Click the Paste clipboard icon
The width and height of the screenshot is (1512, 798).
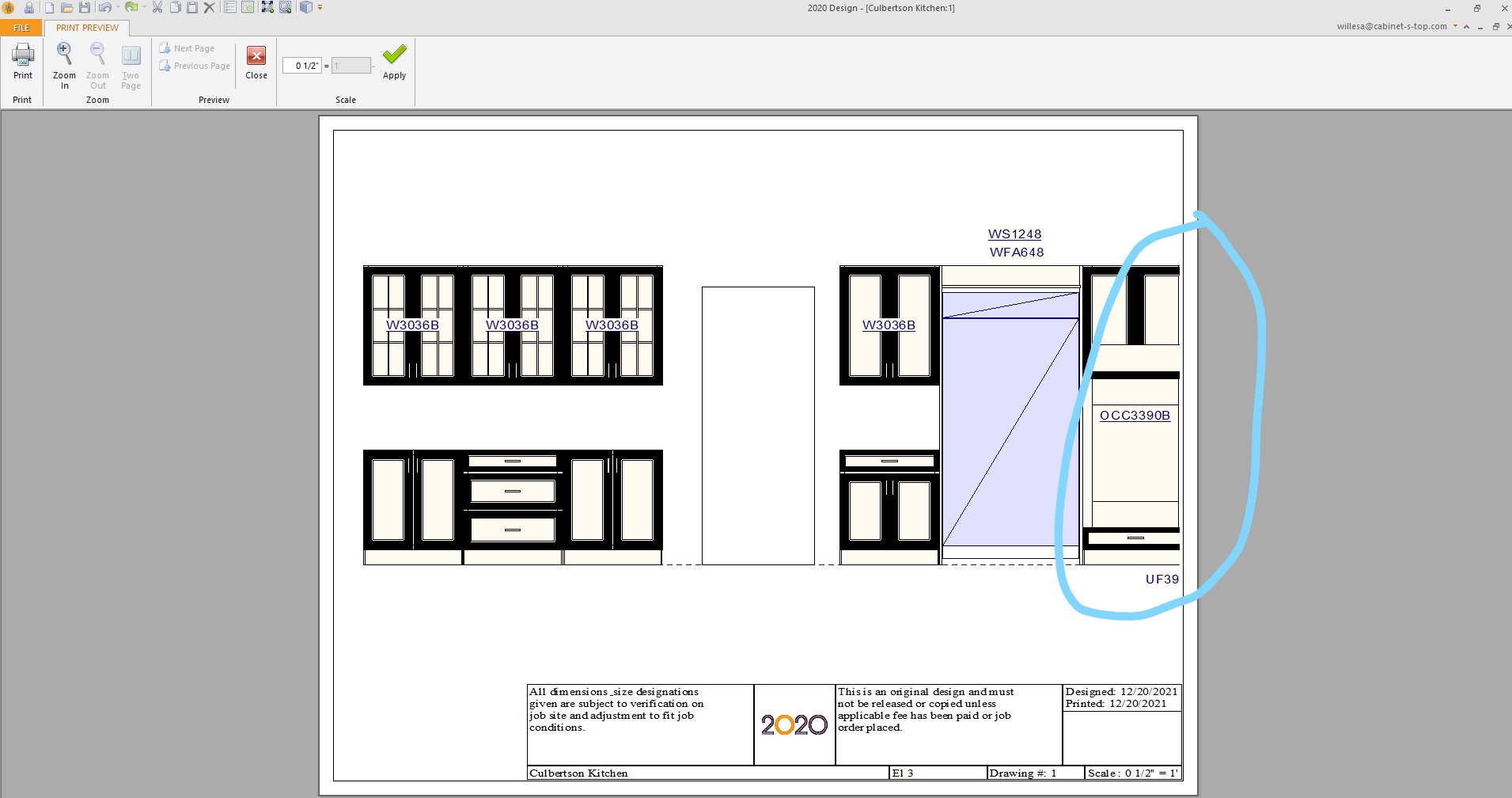coord(192,8)
